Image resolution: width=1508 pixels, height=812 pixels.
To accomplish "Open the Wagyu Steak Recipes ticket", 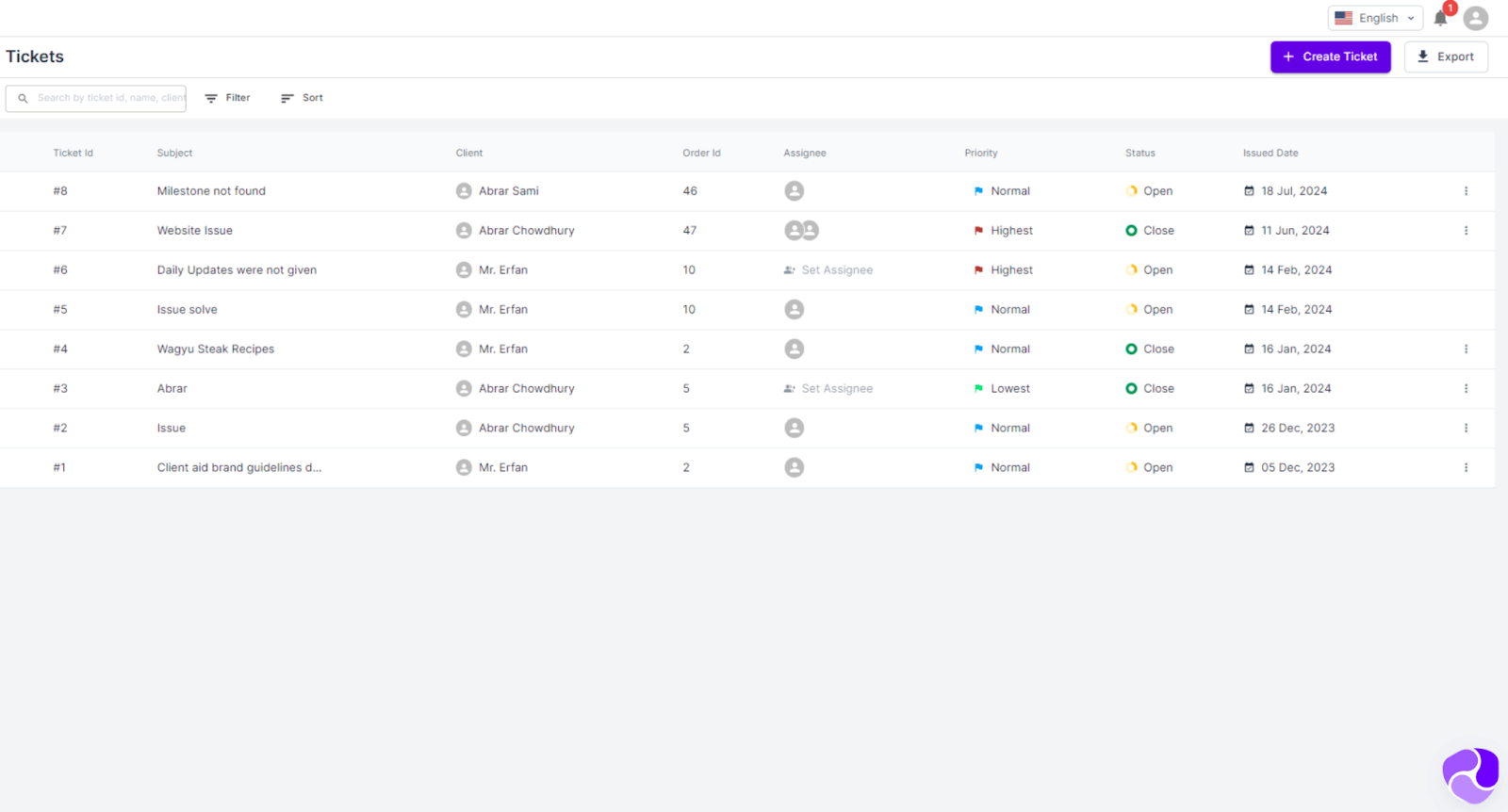I will coord(216,349).
